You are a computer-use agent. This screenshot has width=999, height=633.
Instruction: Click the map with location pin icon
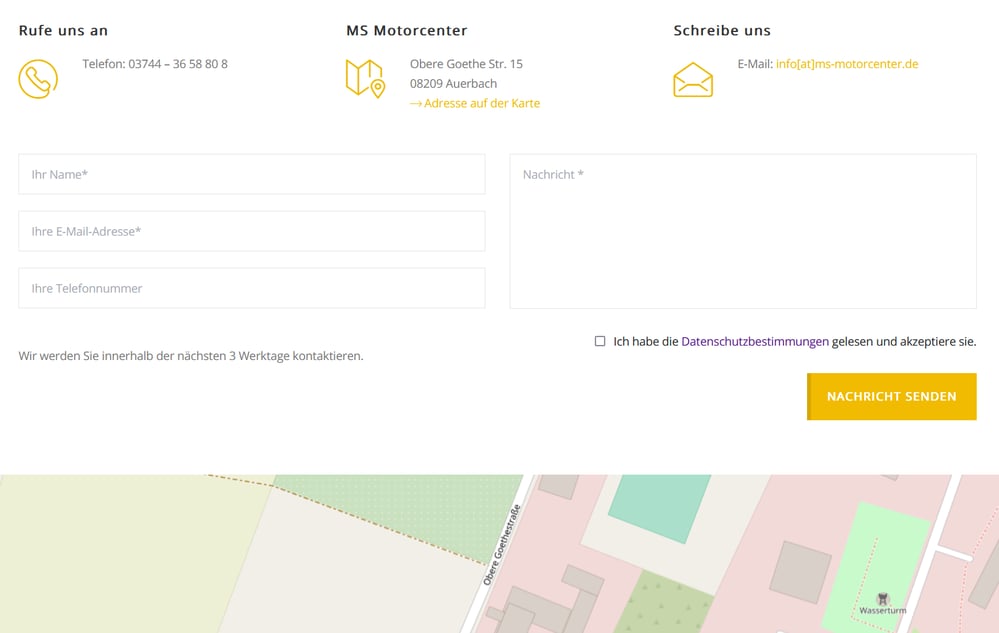point(366,79)
